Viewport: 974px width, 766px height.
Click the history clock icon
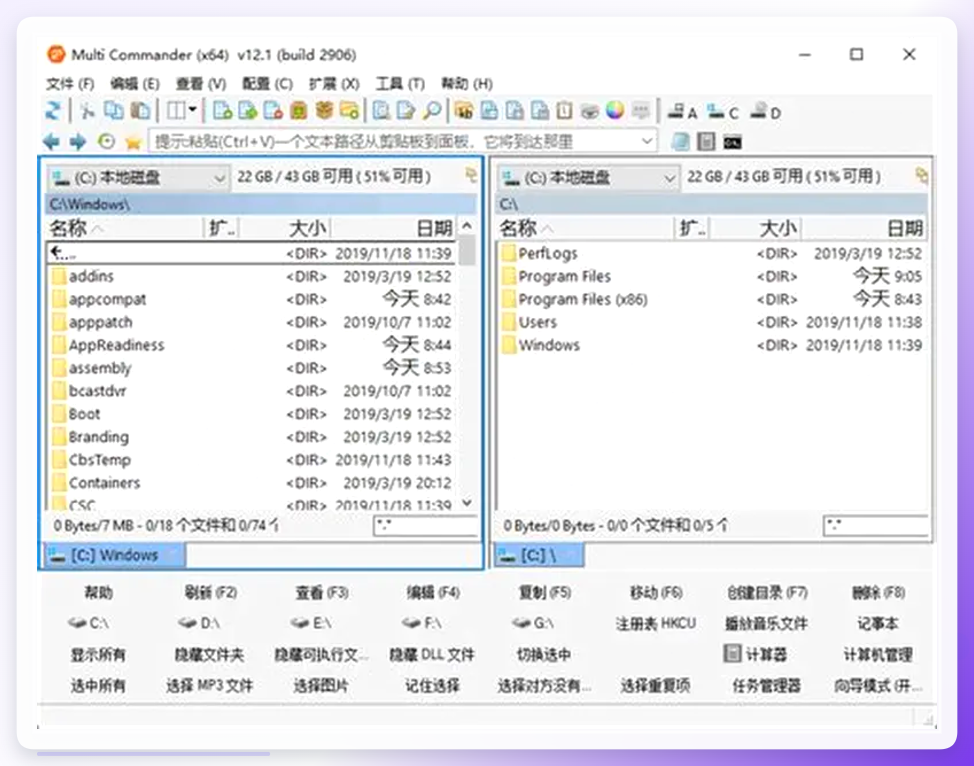coord(106,142)
